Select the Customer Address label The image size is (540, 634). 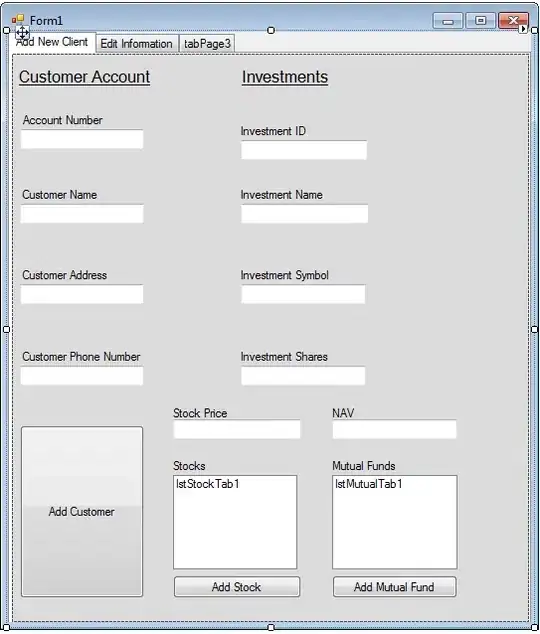tap(65, 275)
